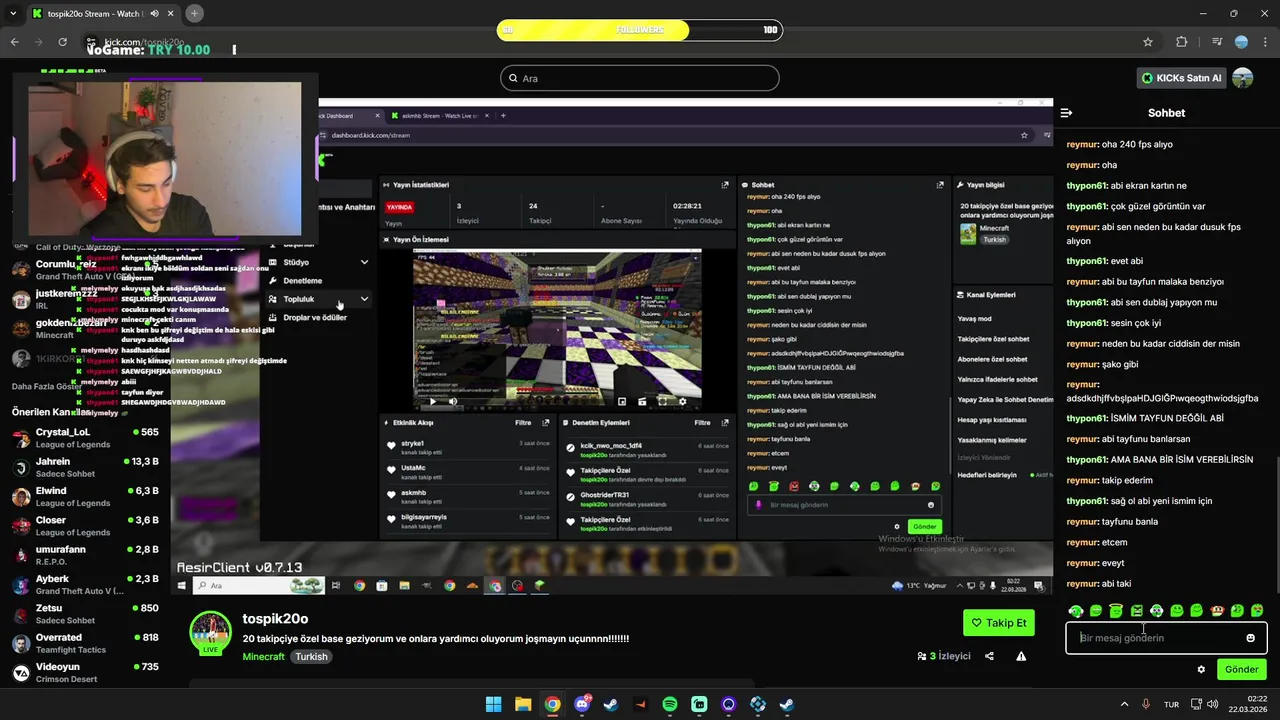Collapse the Sohbet chat panel
Screen dimensions: 1280x720
1066,113
